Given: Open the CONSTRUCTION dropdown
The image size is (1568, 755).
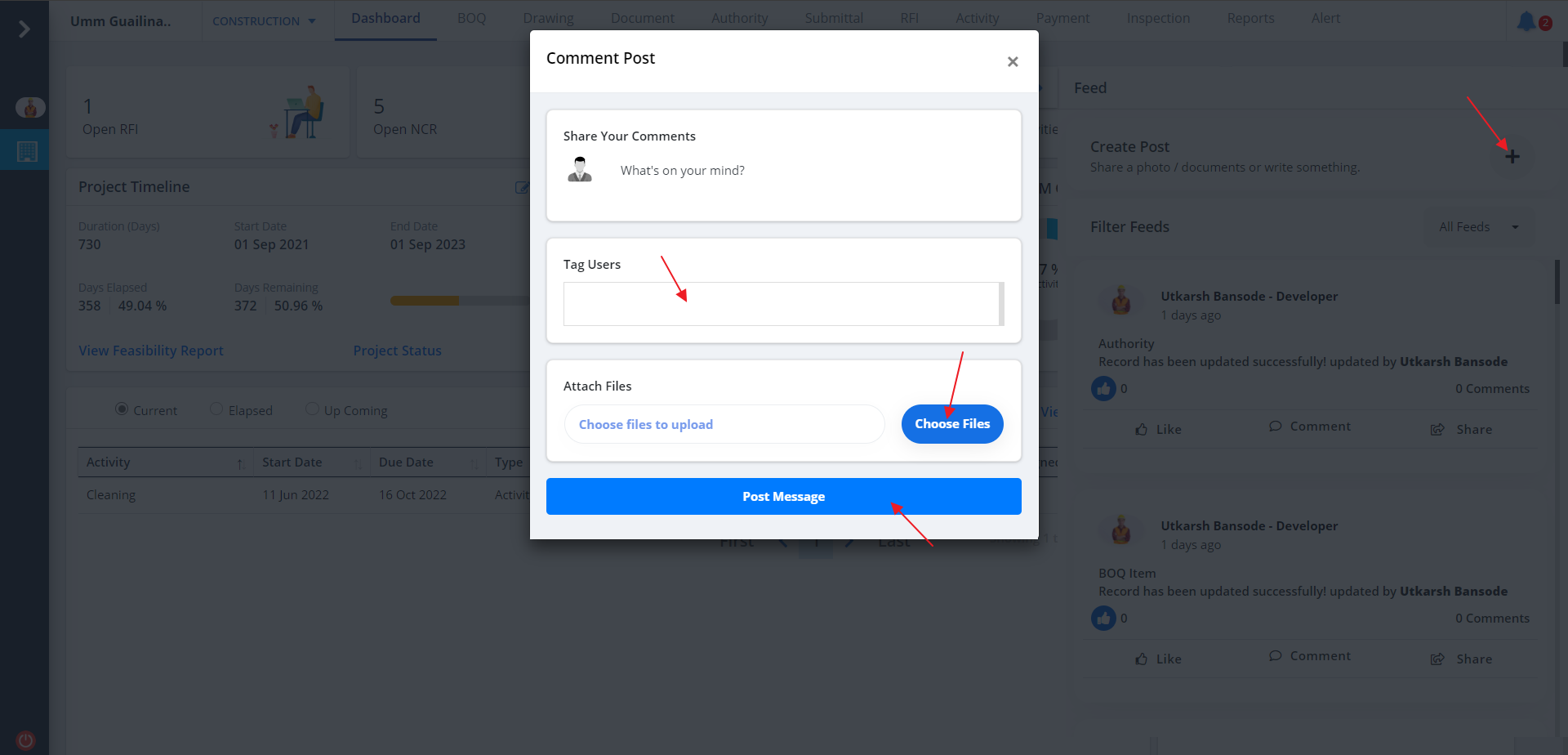Looking at the screenshot, I should [x=264, y=21].
